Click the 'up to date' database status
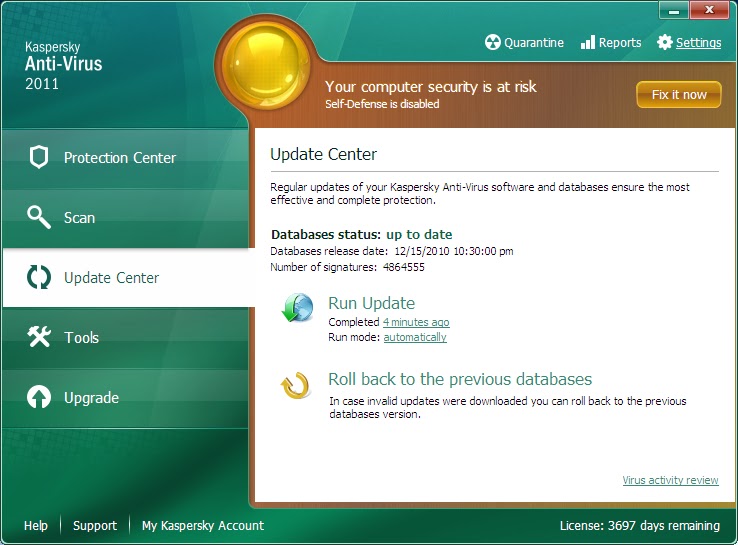 click(x=419, y=234)
